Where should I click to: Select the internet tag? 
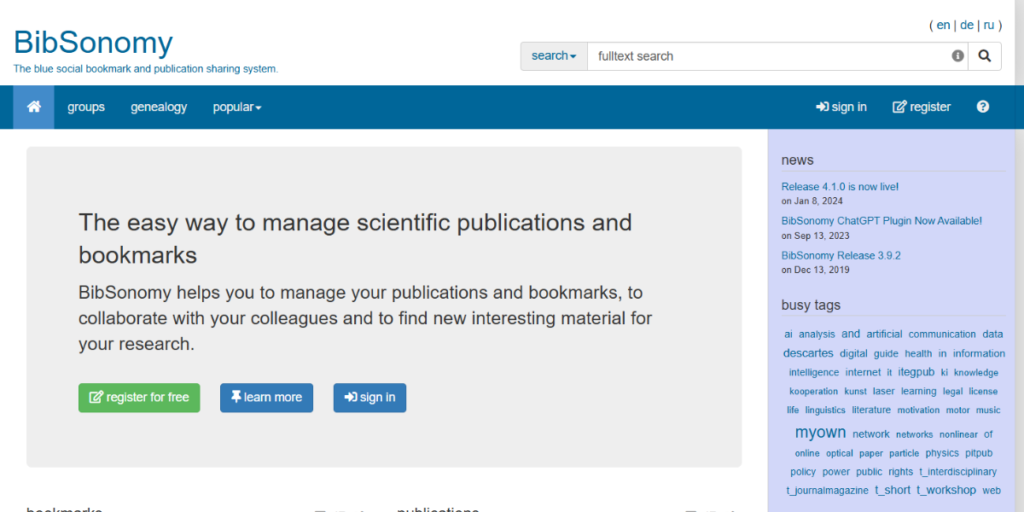coord(863,373)
